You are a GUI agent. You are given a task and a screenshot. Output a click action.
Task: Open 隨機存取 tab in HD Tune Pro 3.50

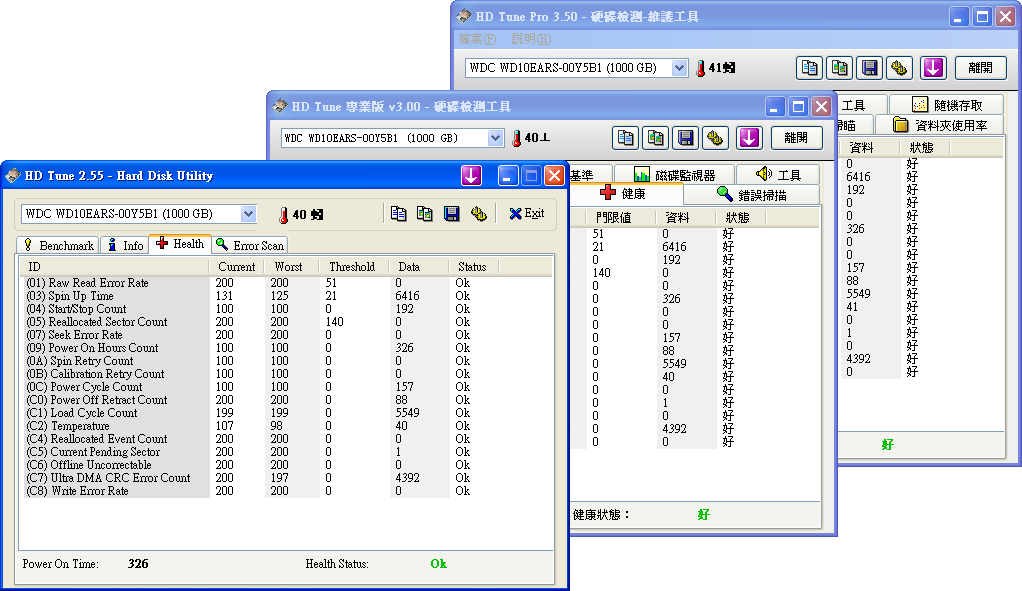(947, 105)
